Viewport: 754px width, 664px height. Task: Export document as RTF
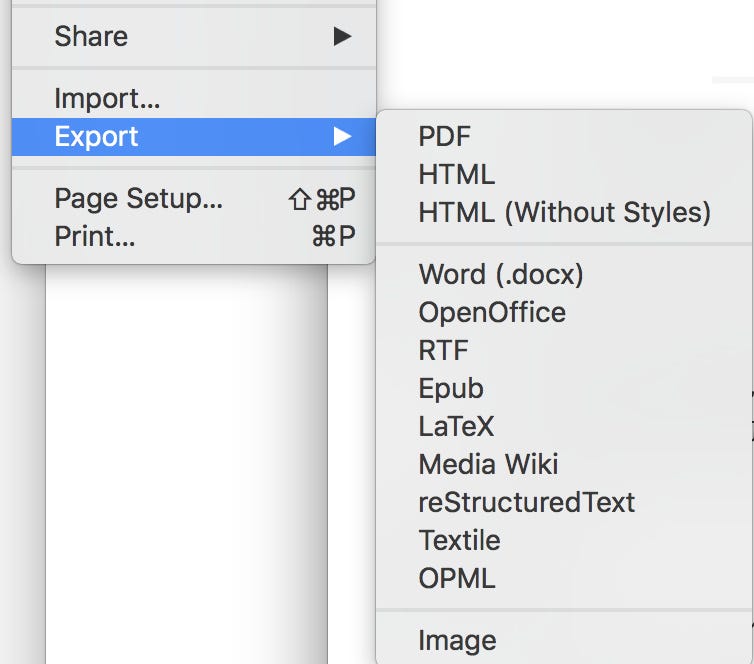point(564,350)
